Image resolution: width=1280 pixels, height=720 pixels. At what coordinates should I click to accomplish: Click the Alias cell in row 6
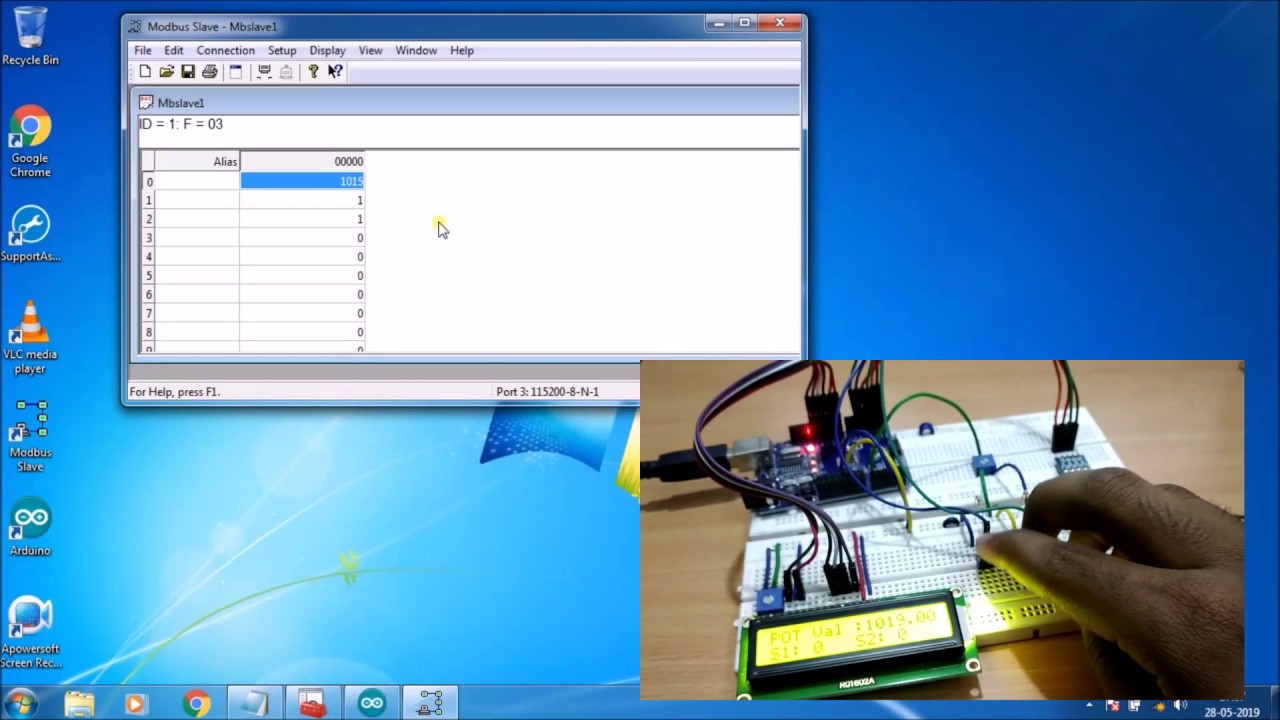click(197, 295)
